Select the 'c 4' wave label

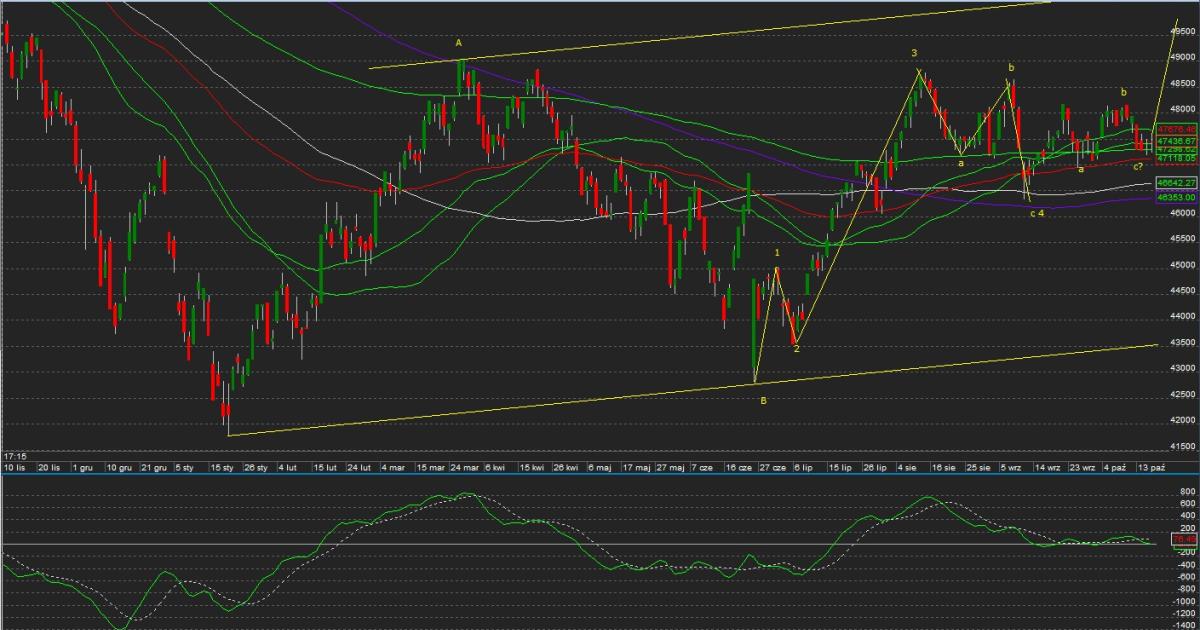1037,213
